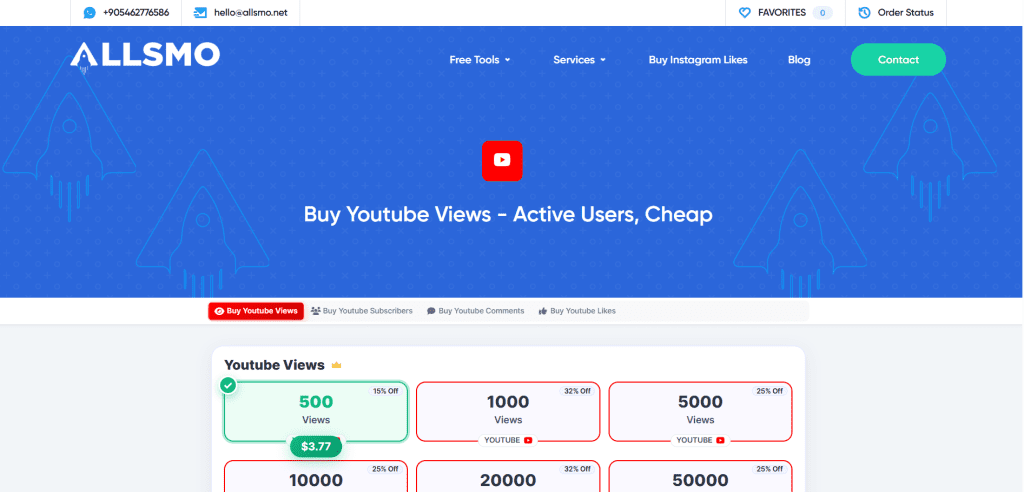
Task: Click the Youtube Views section heading
Action: point(274,365)
